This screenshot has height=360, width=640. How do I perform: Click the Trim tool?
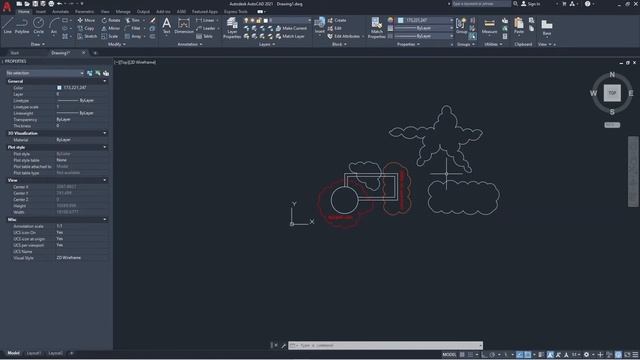[x=133, y=20]
